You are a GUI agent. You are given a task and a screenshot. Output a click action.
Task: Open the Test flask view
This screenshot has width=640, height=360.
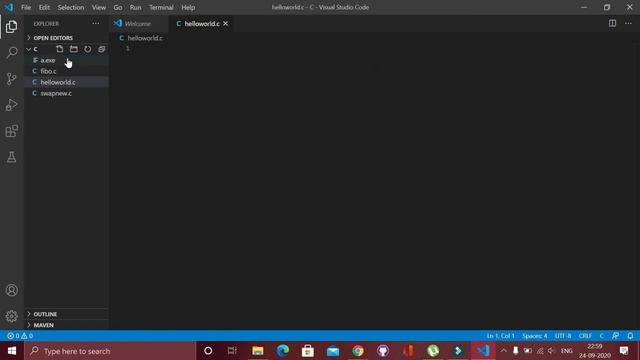click(x=11, y=157)
